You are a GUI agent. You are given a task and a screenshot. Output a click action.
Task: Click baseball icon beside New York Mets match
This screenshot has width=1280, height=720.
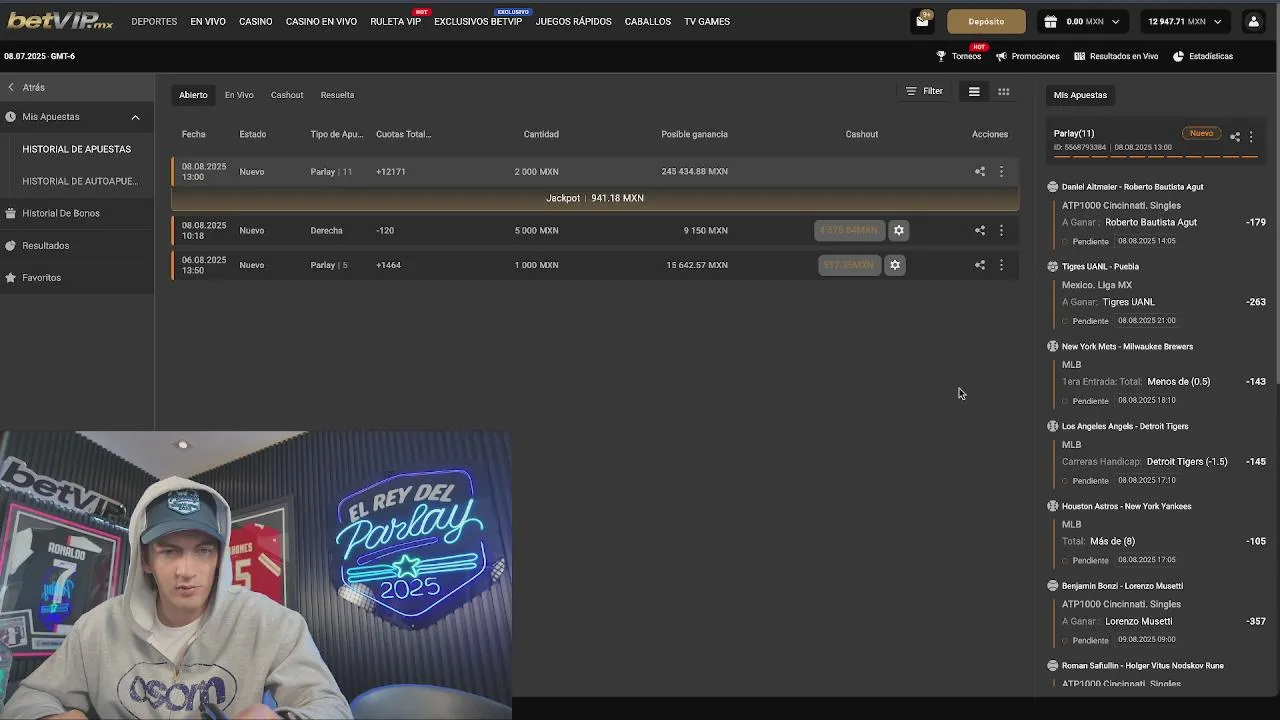click(1052, 347)
